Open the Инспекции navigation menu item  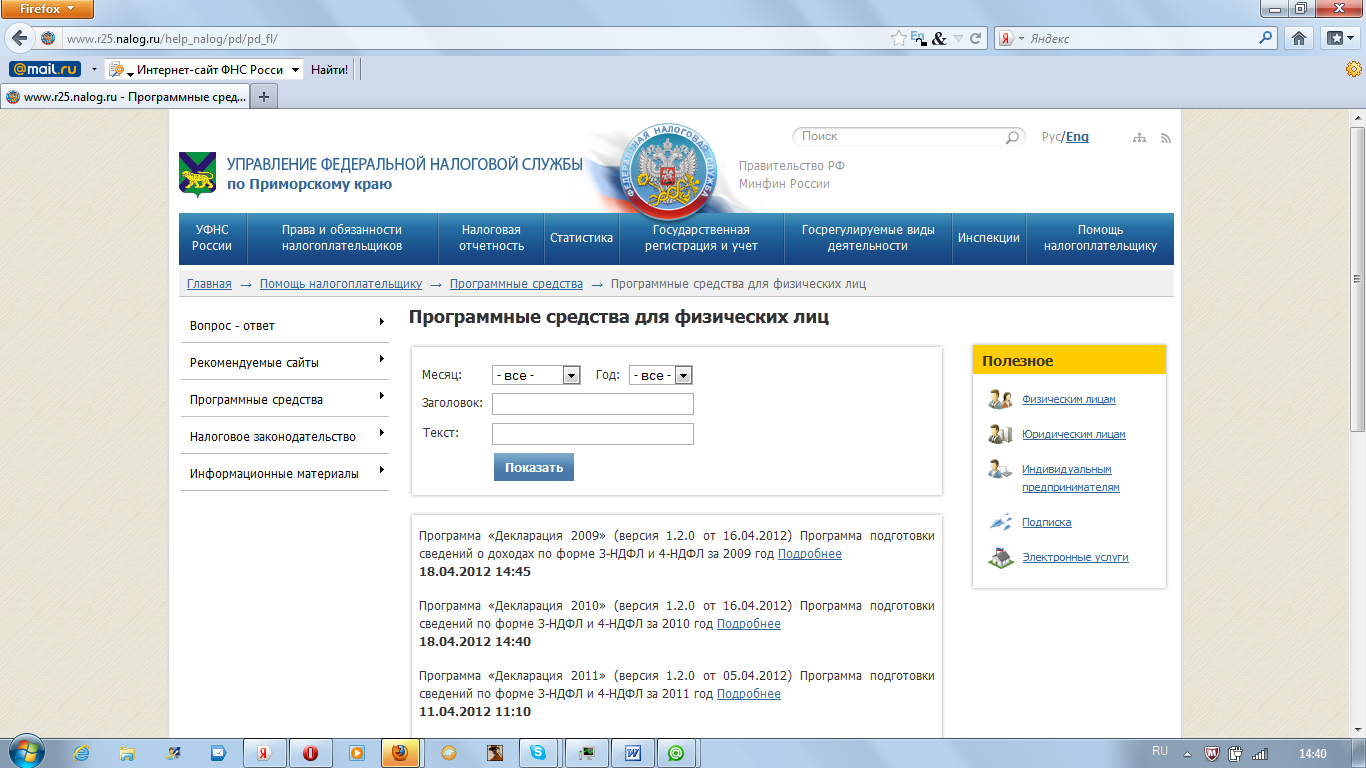pos(988,238)
